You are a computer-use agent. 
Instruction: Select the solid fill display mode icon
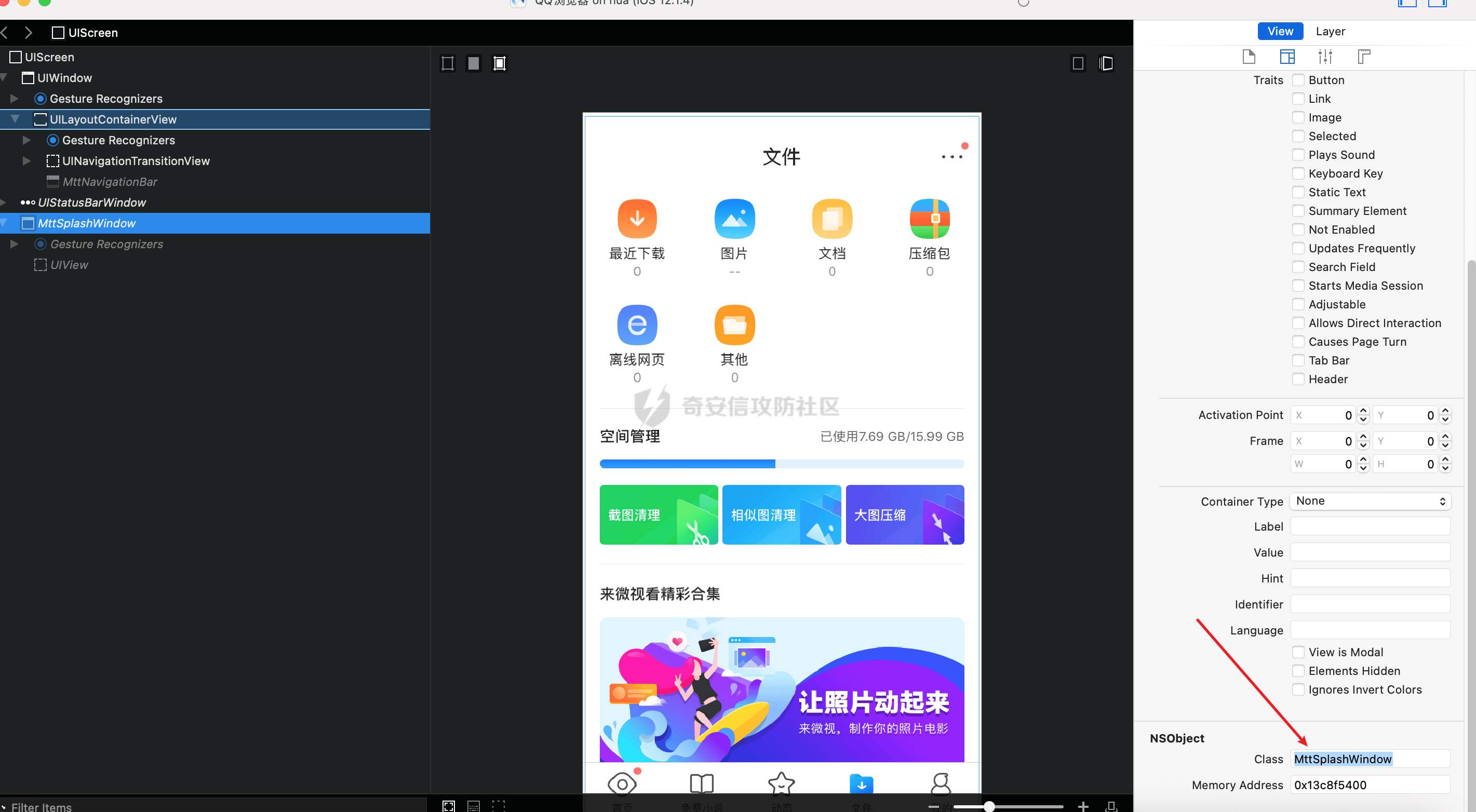[x=473, y=63]
